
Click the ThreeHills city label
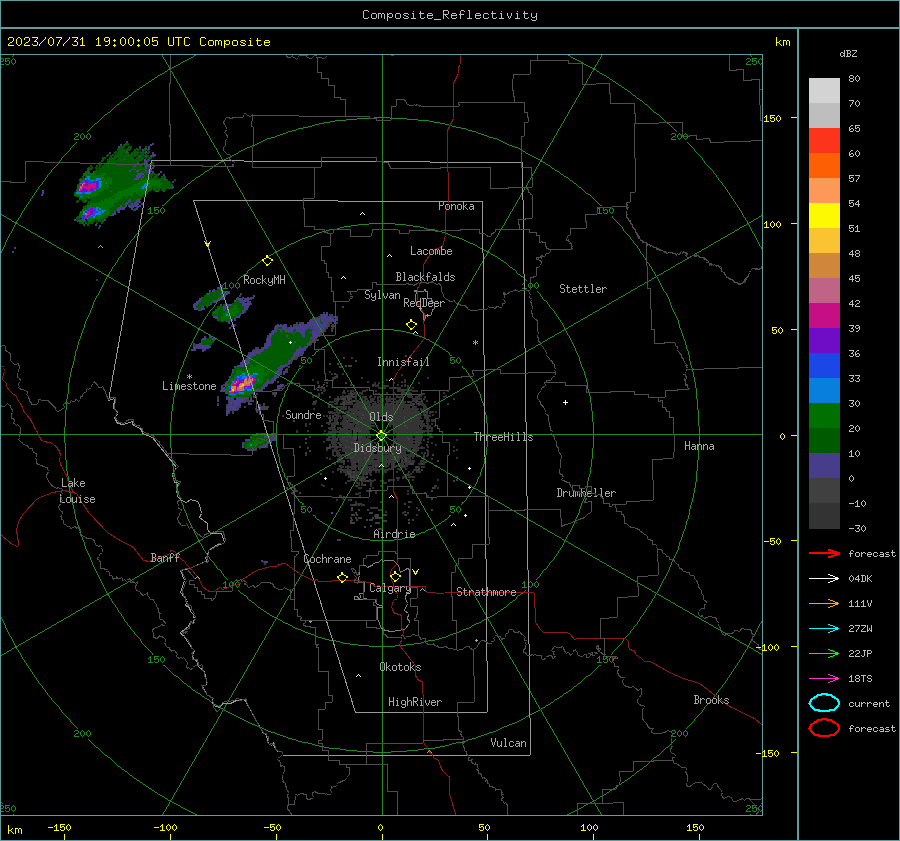[x=503, y=437]
